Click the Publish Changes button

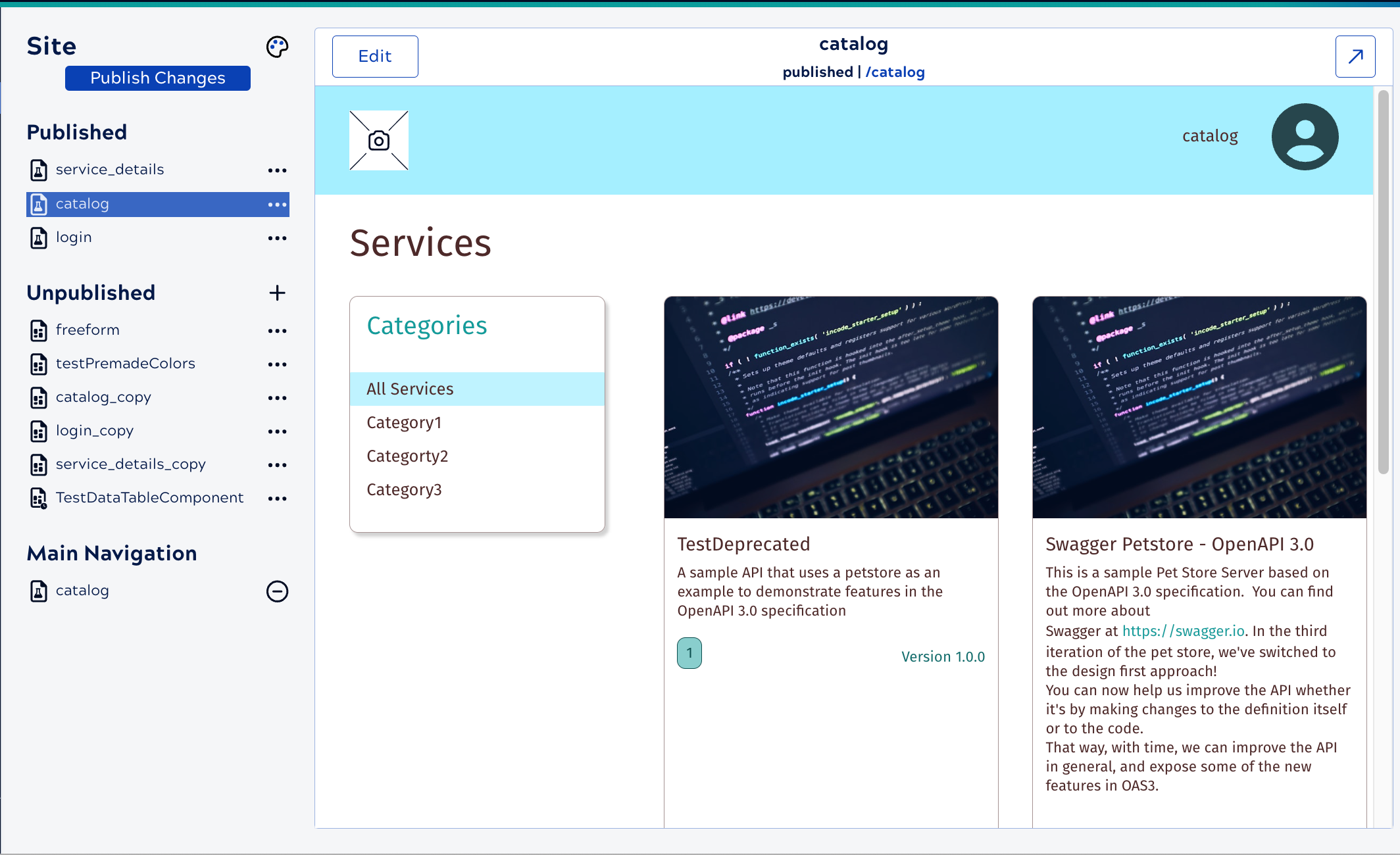click(158, 78)
